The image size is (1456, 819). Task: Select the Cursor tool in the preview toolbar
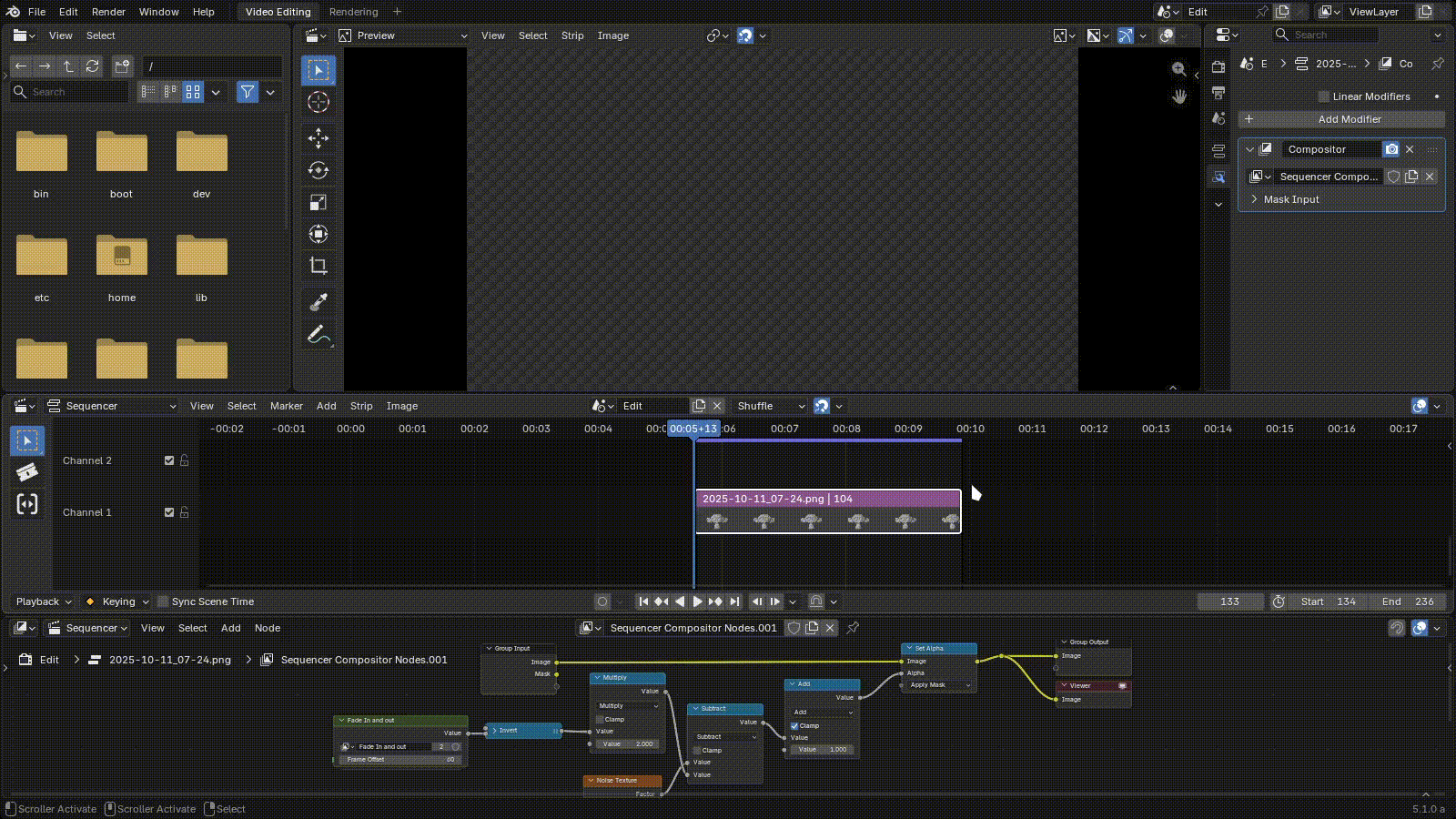[318, 102]
